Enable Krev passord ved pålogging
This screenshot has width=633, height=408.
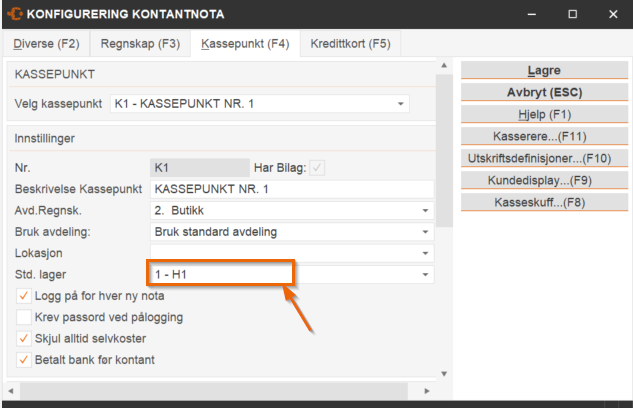(x=24, y=317)
